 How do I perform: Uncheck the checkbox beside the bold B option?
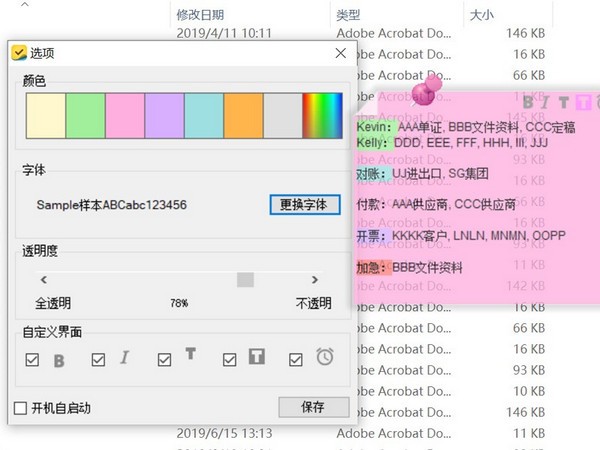[32, 359]
